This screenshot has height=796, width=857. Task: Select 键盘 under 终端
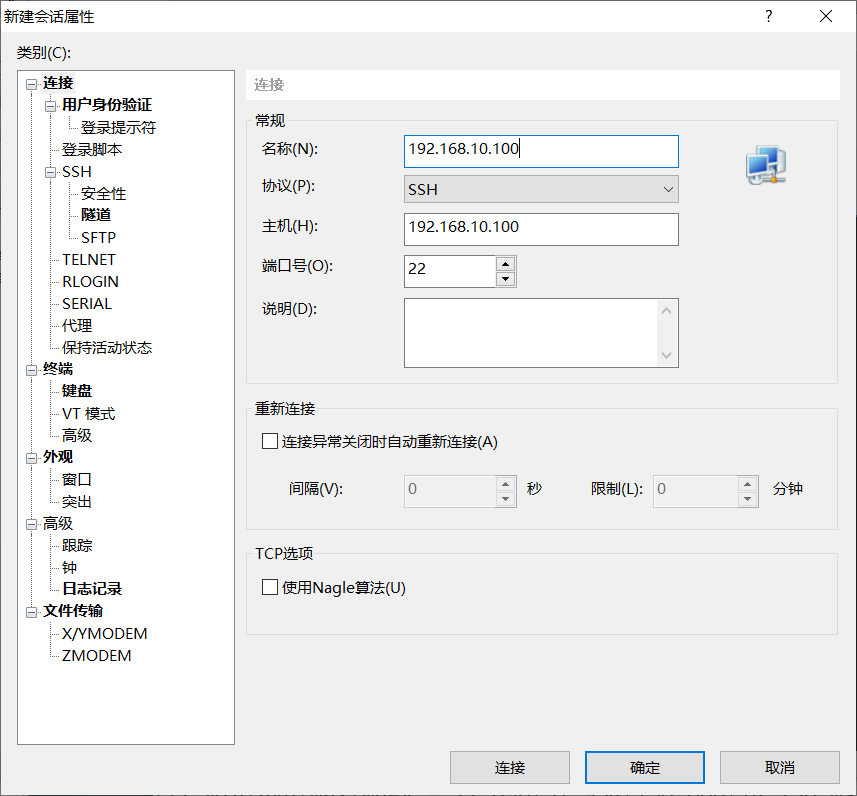point(77,390)
